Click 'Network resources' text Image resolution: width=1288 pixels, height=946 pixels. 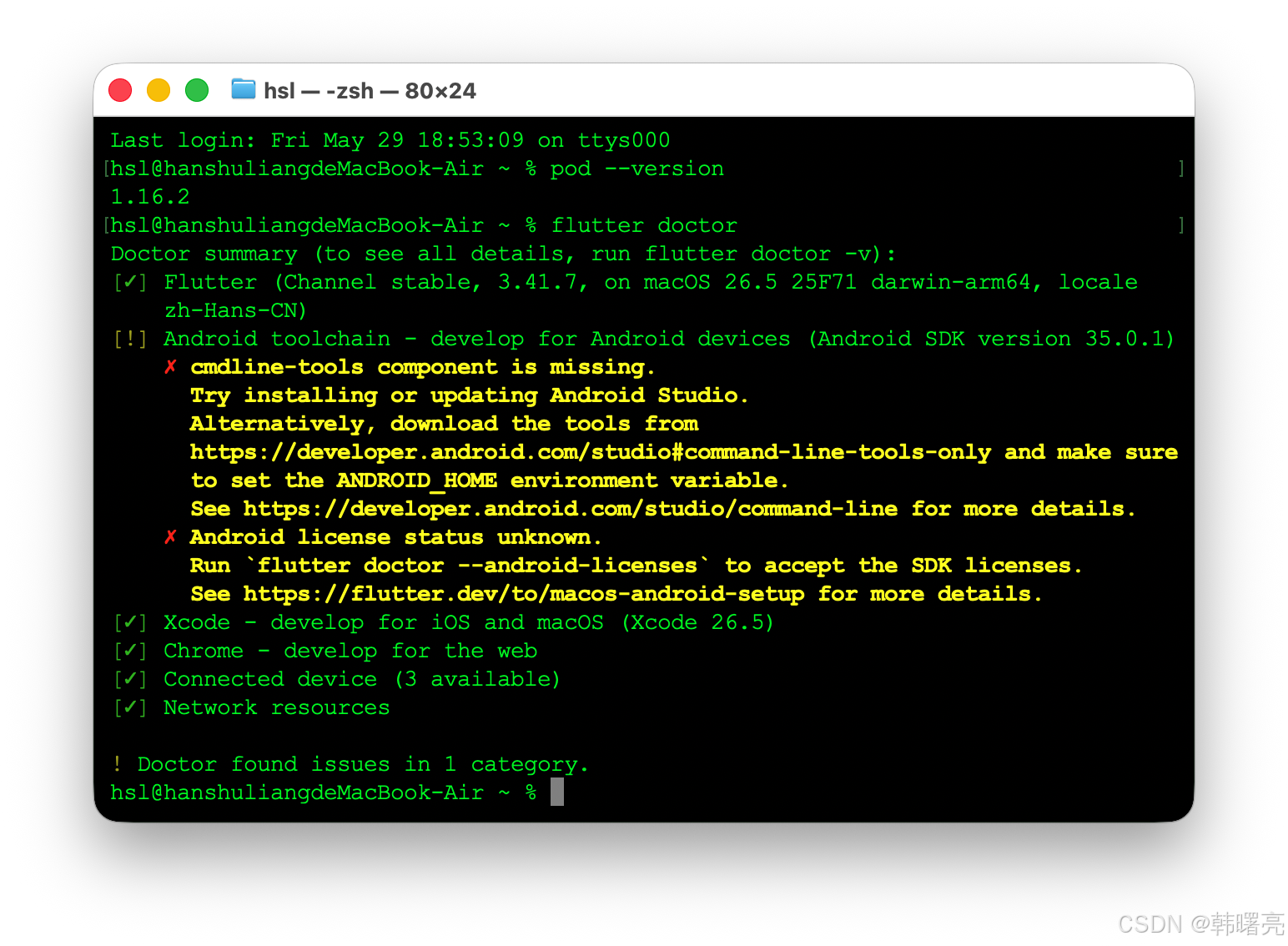pos(277,707)
